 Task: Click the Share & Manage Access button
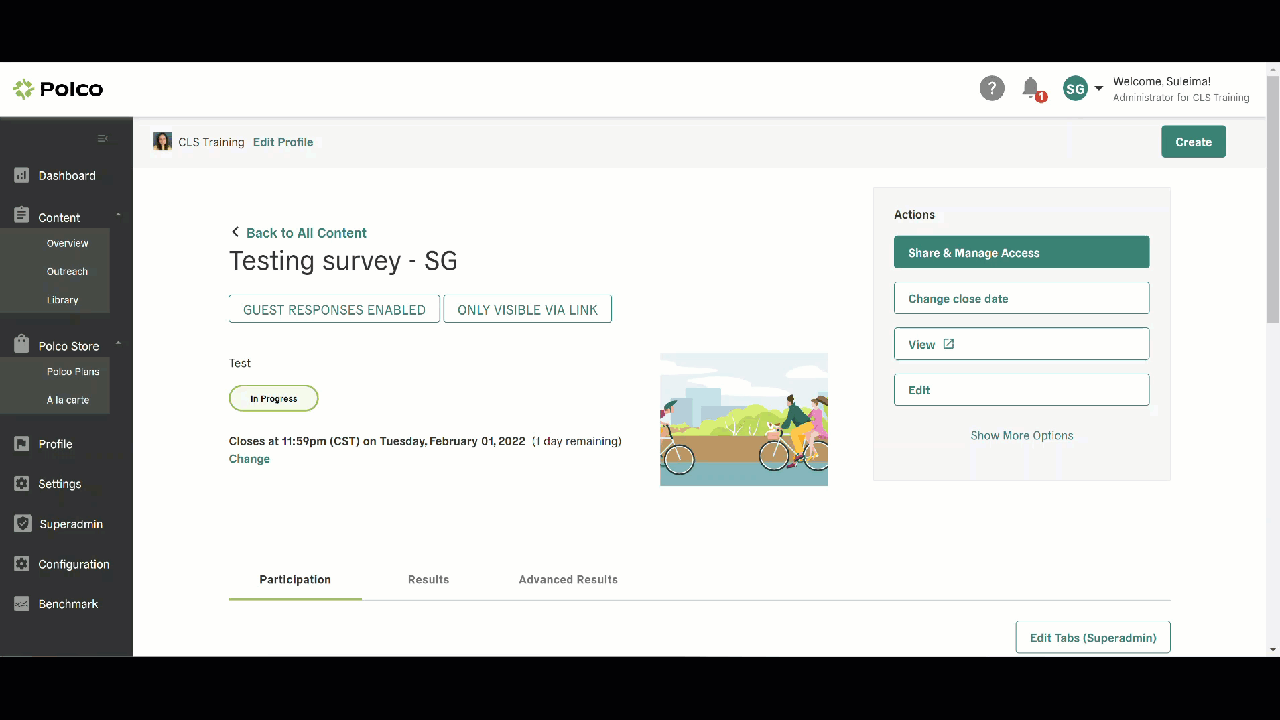pos(1021,253)
